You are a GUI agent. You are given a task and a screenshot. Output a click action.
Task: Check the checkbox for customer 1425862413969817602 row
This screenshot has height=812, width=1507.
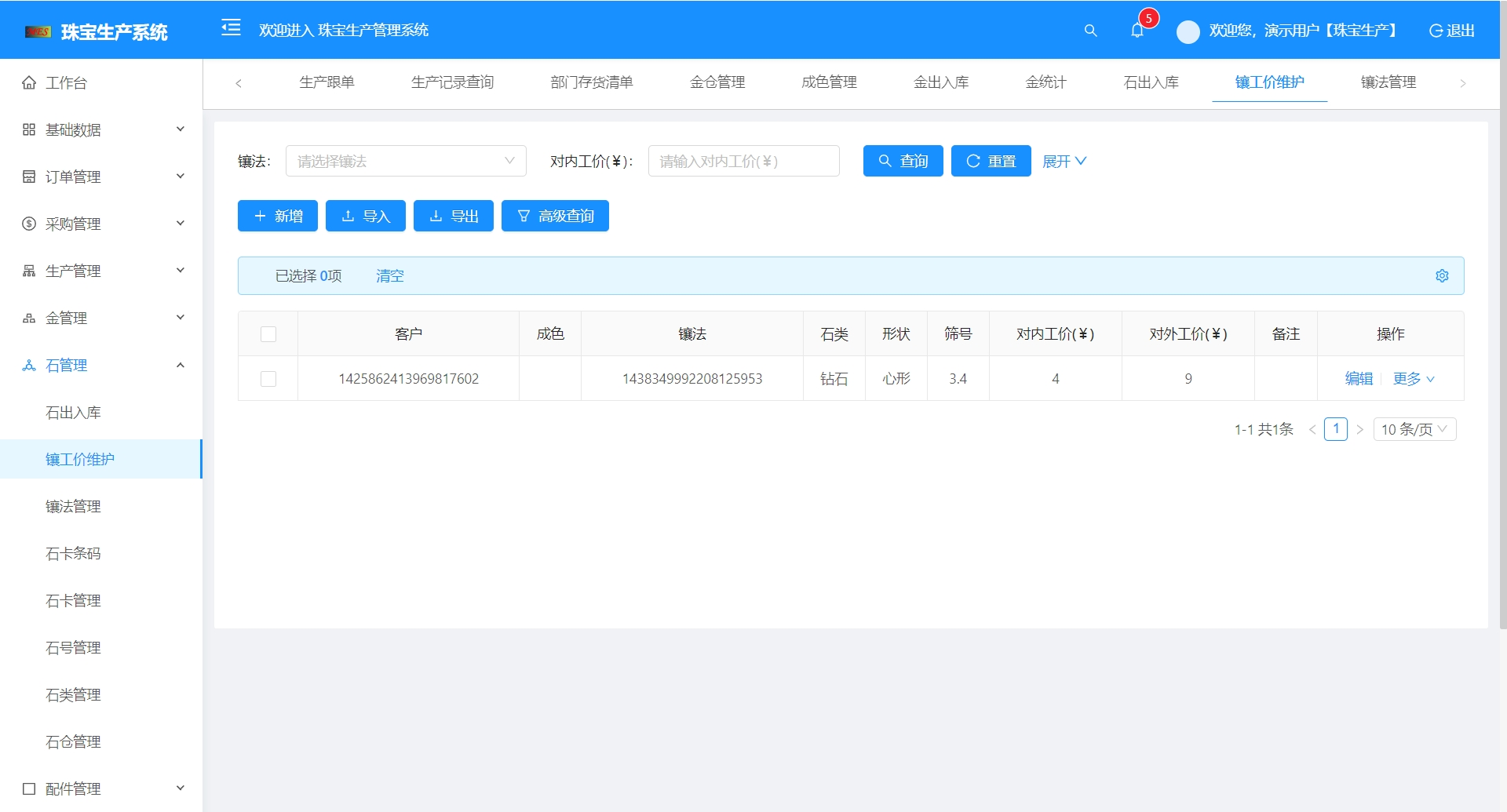pyautogui.click(x=268, y=378)
